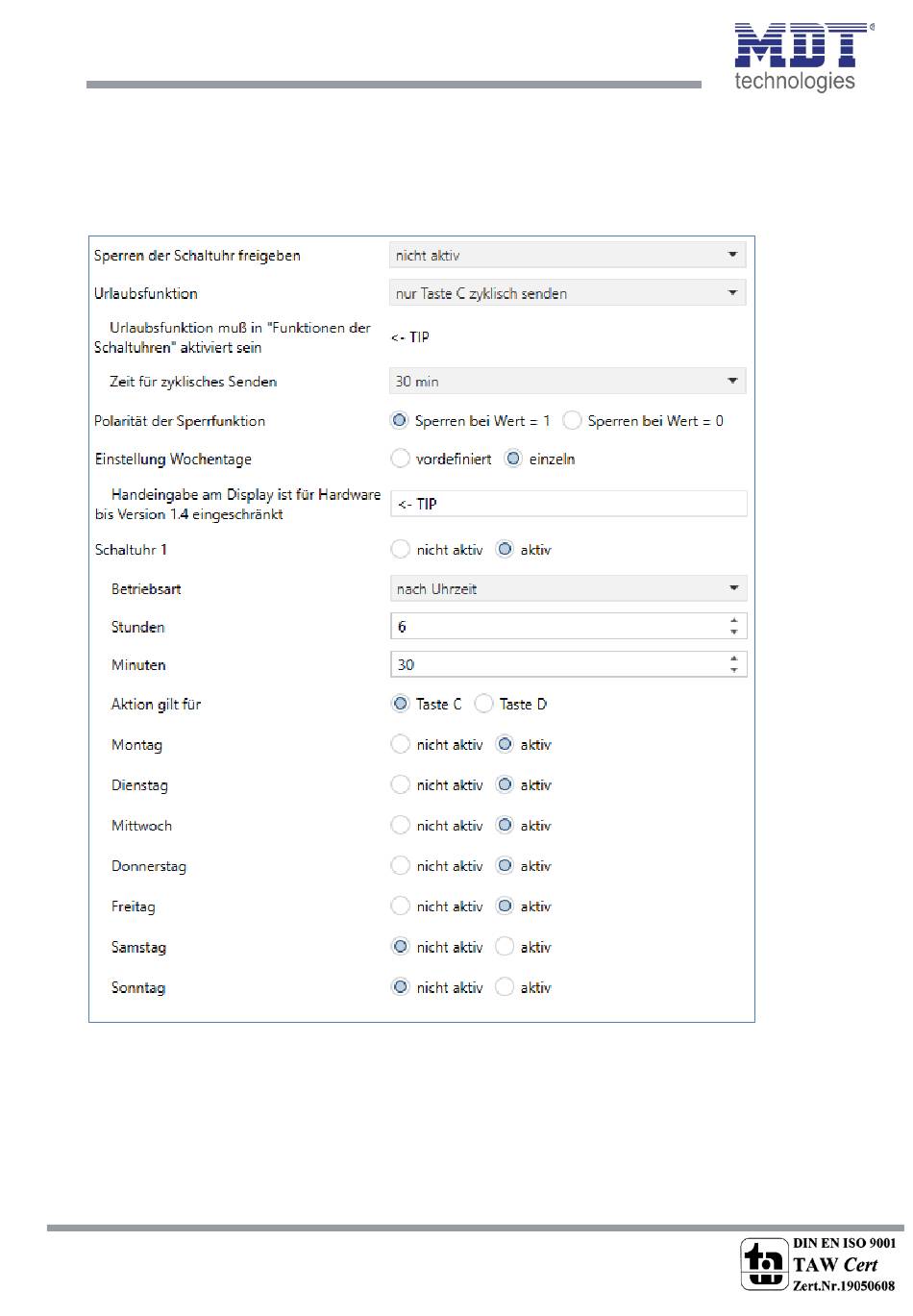Click the 'Einstellung Wochentage' label
This screenshot has width=913, height=1316.
click(173, 459)
